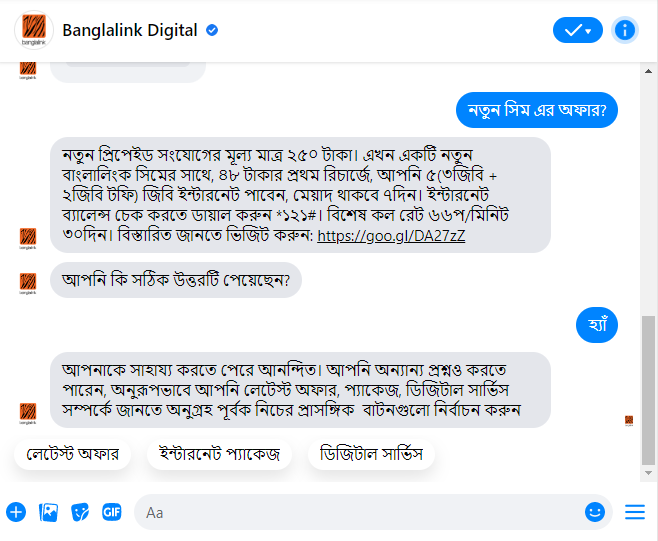Open the GIF picker
Viewport: 658px width, 541px height.
coord(112,512)
